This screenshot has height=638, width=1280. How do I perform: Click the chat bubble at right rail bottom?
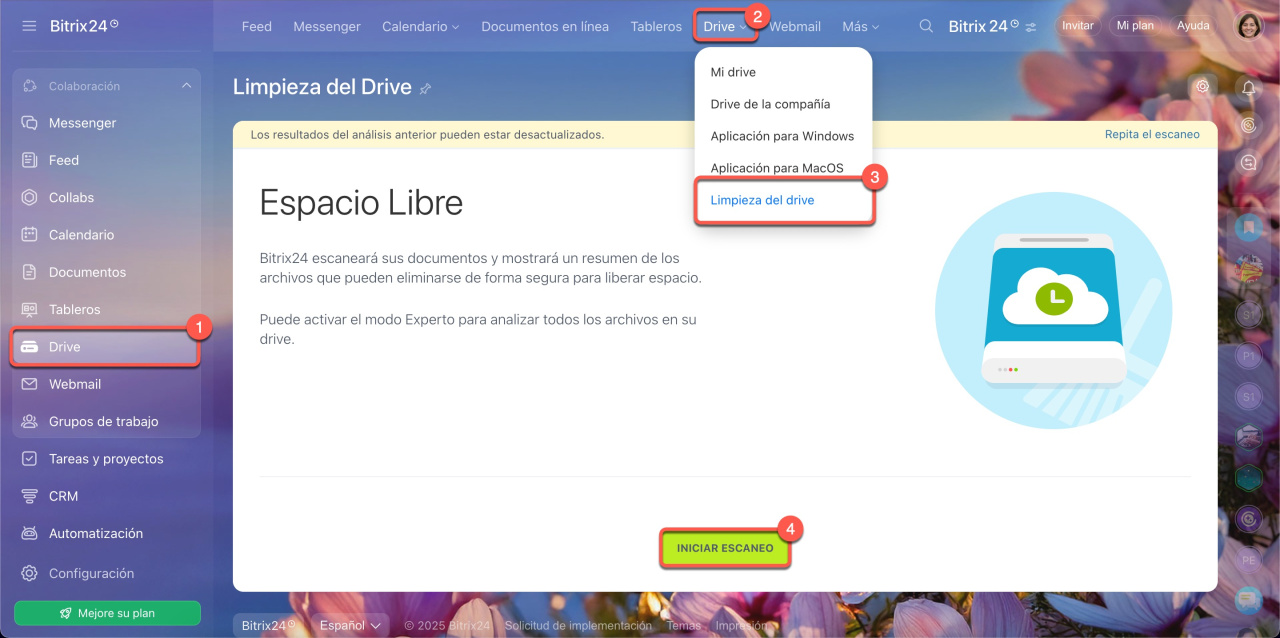[x=1249, y=599]
